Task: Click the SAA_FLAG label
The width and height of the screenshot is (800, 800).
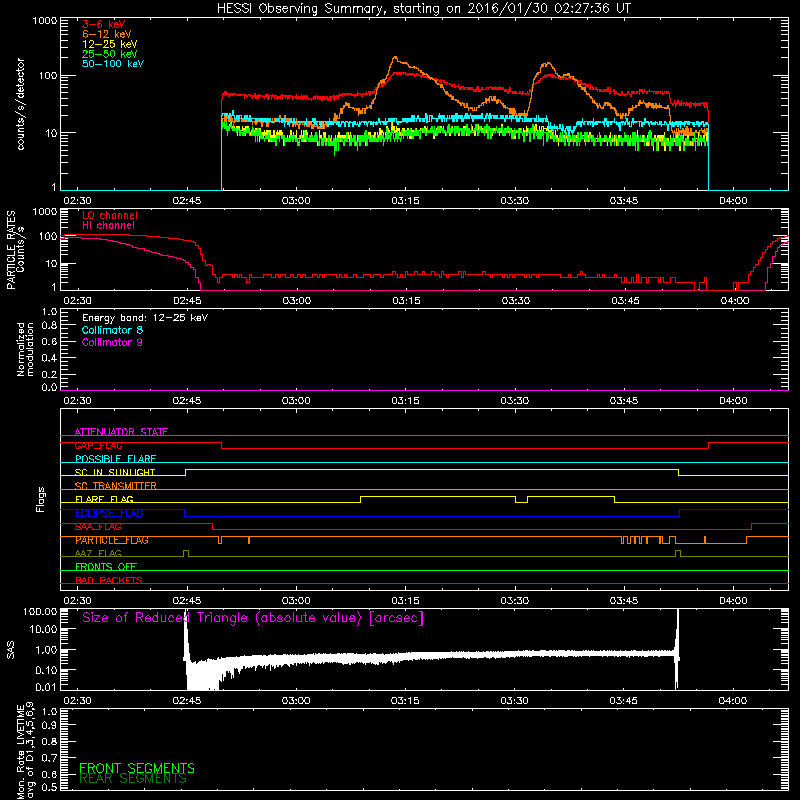Action: click(x=98, y=527)
